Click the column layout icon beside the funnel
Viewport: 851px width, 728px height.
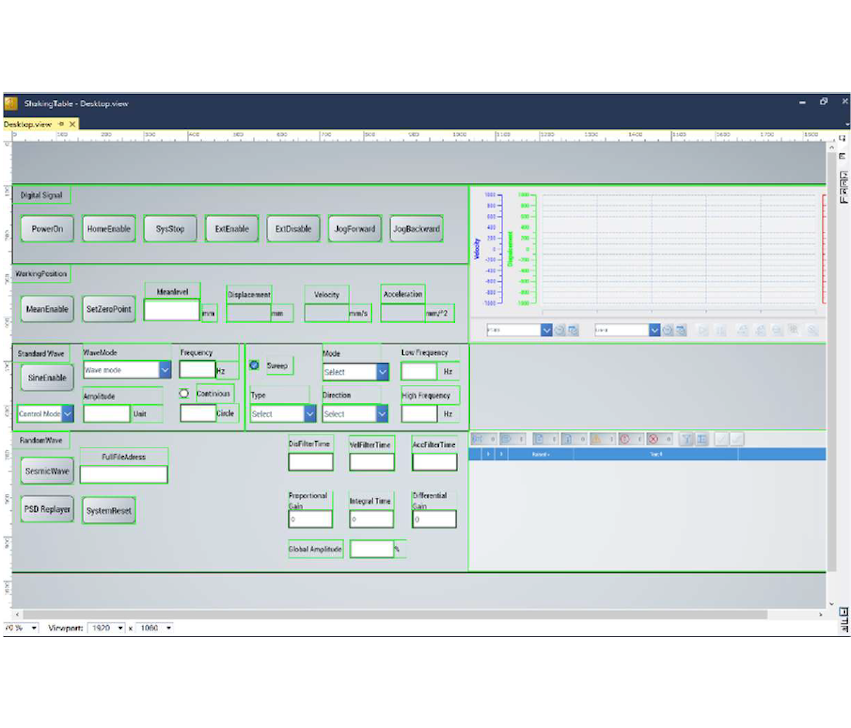click(x=701, y=438)
